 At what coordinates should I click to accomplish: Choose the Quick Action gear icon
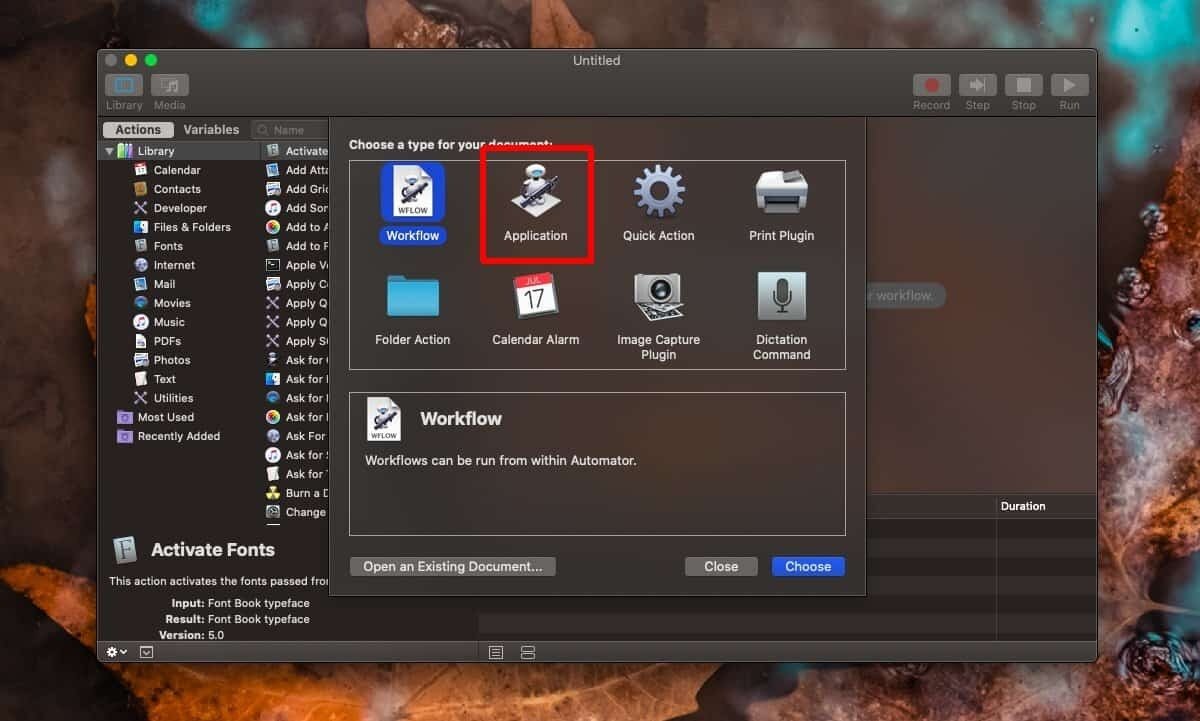[658, 193]
